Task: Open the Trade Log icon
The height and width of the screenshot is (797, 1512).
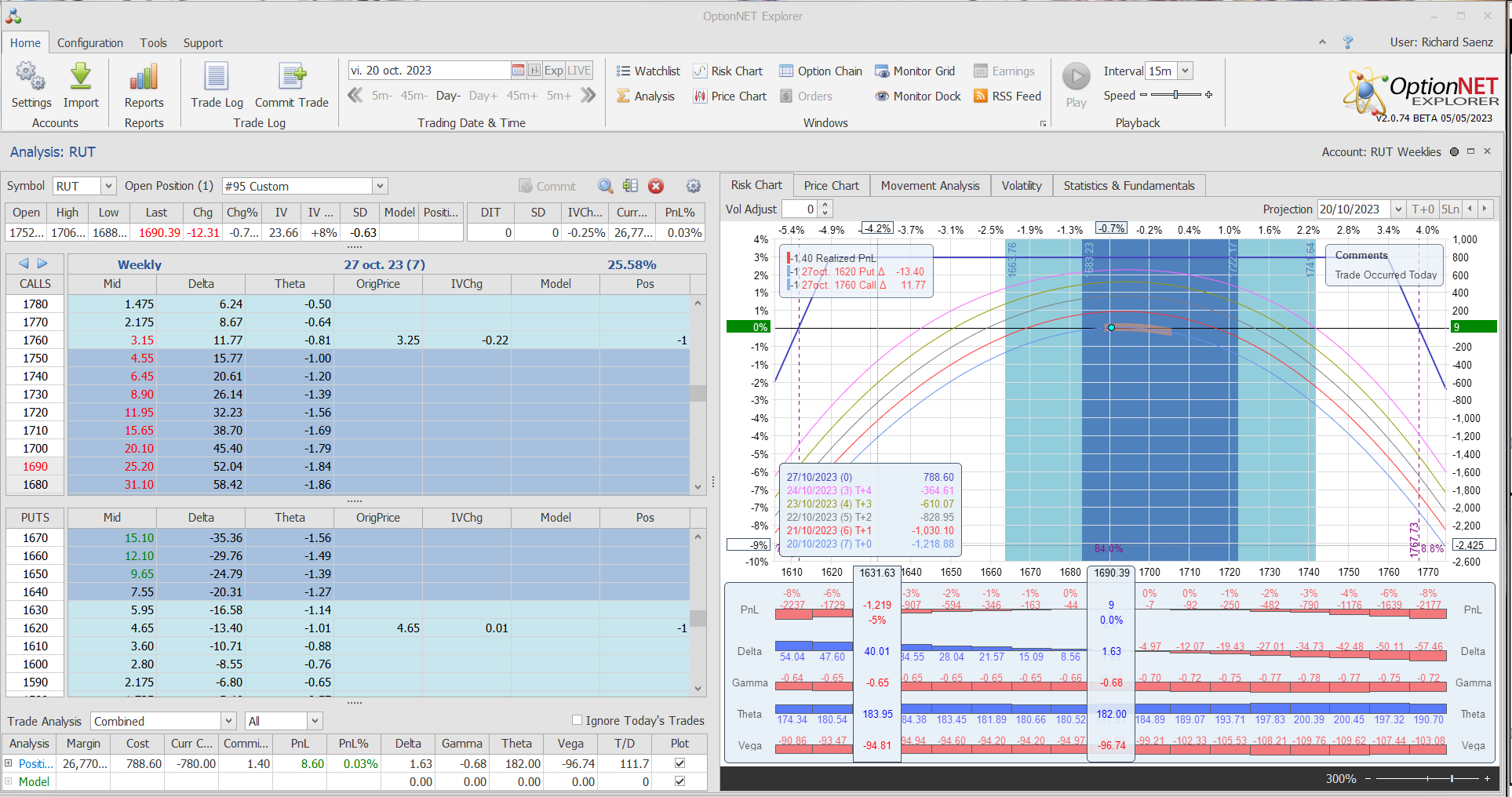Action: [x=217, y=78]
